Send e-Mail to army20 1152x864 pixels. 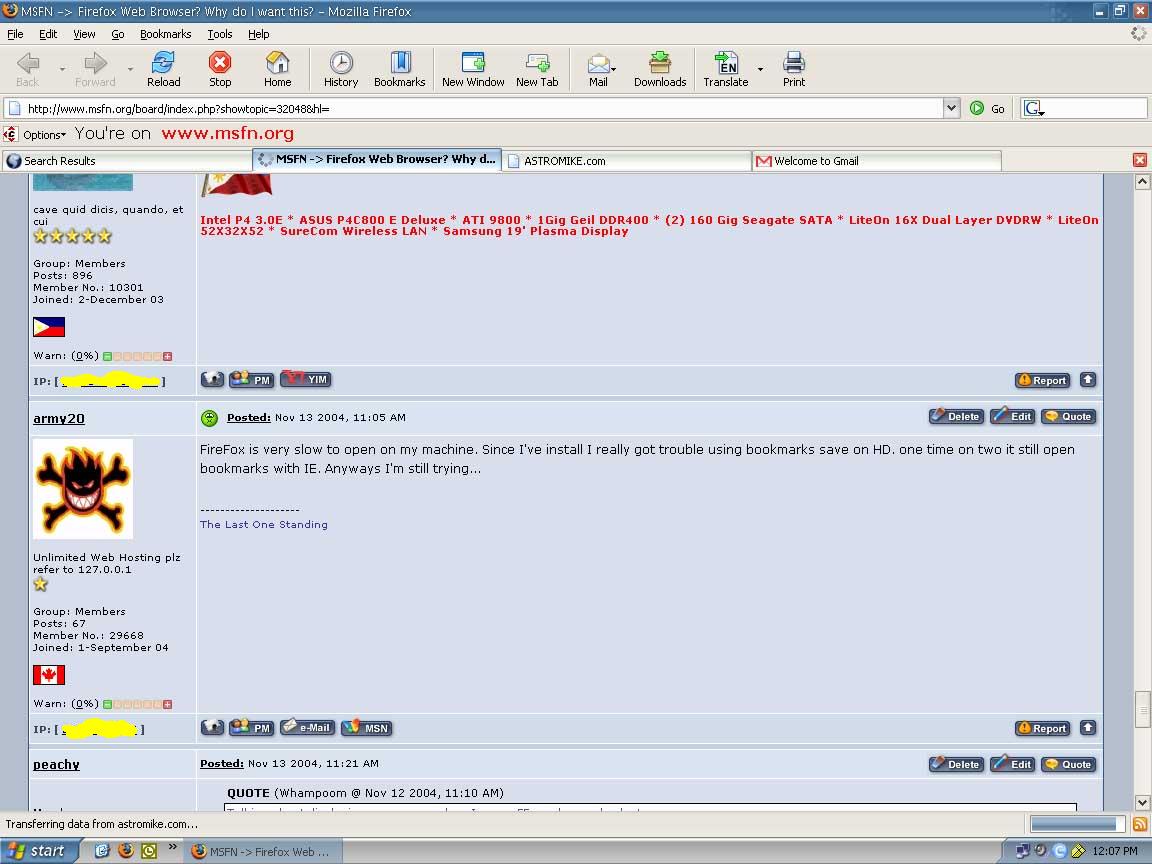(x=307, y=727)
